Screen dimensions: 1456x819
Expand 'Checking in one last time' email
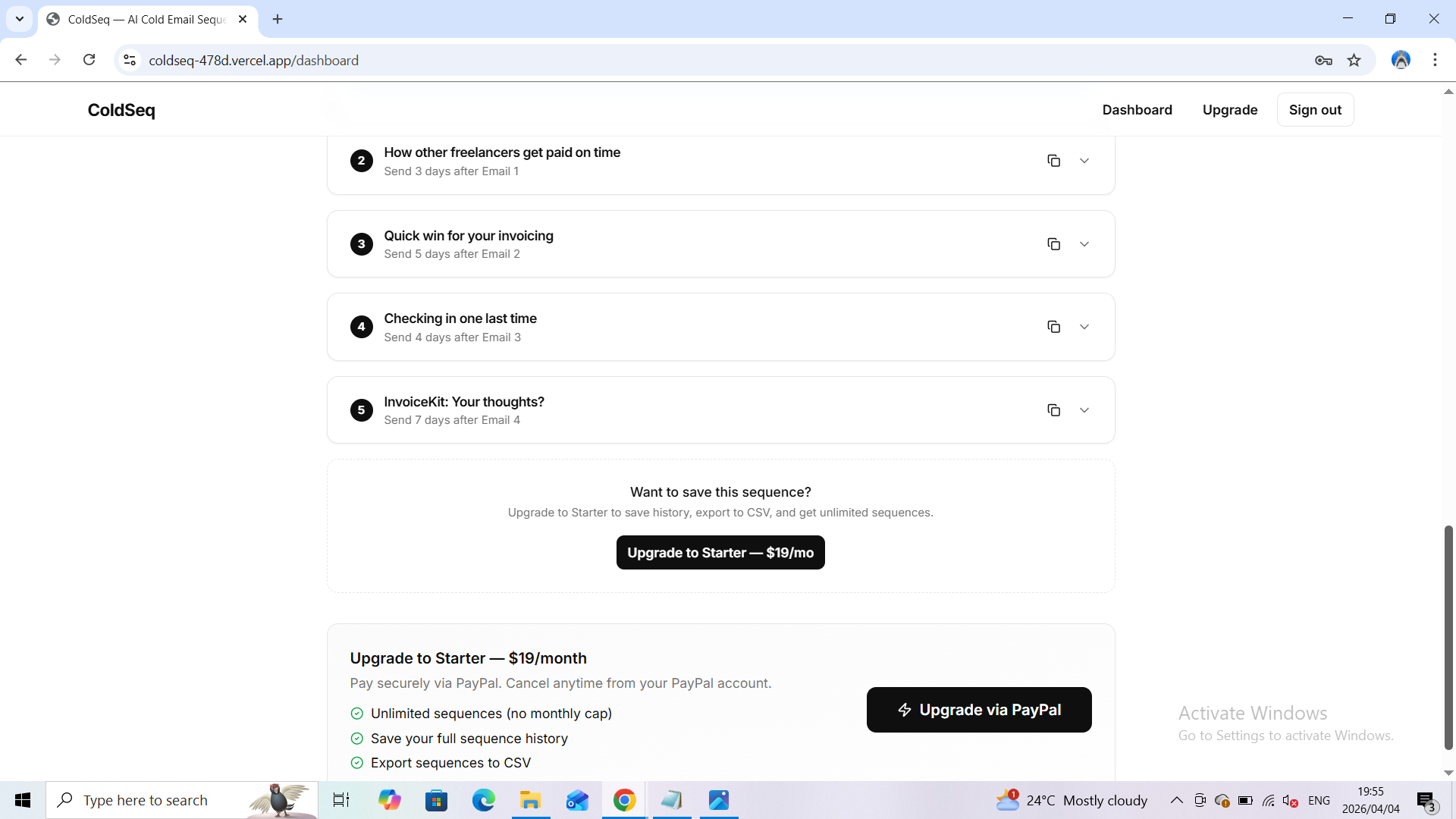coord(1084,327)
